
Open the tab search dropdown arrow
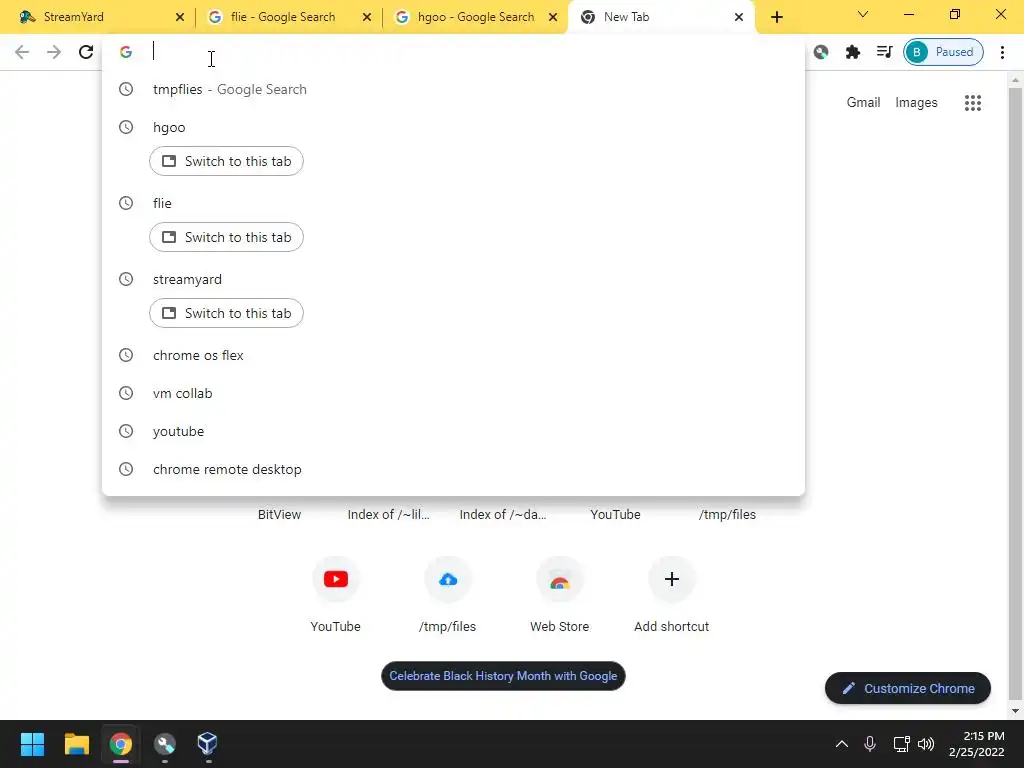tap(863, 14)
